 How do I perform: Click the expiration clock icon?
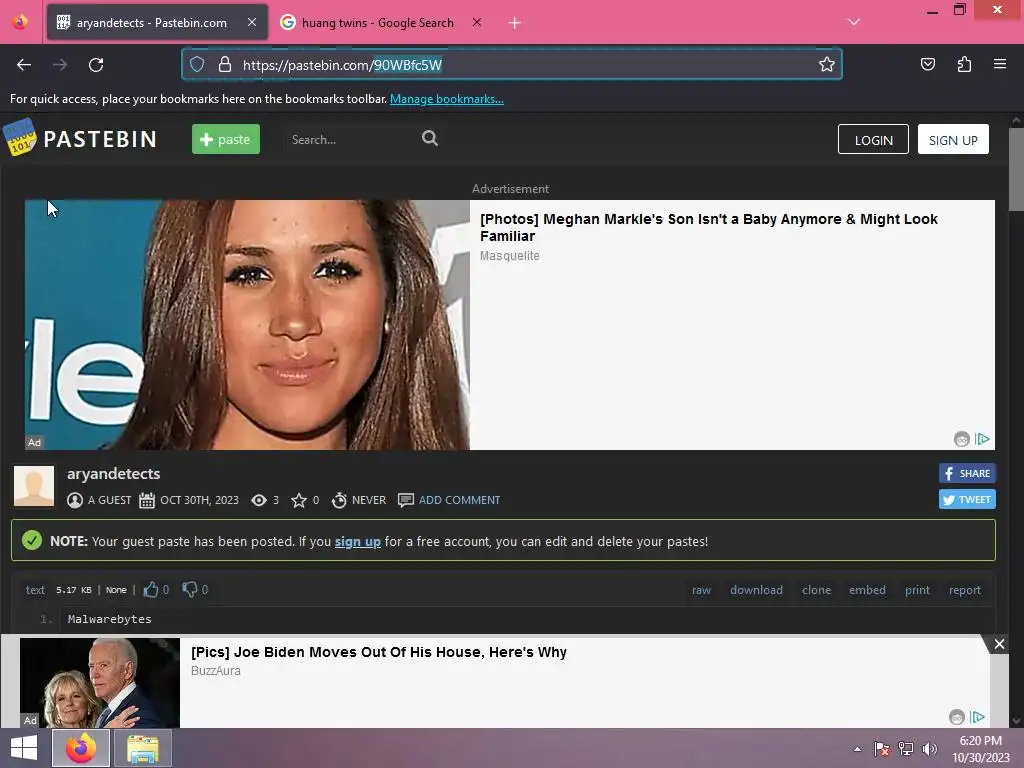click(x=339, y=500)
